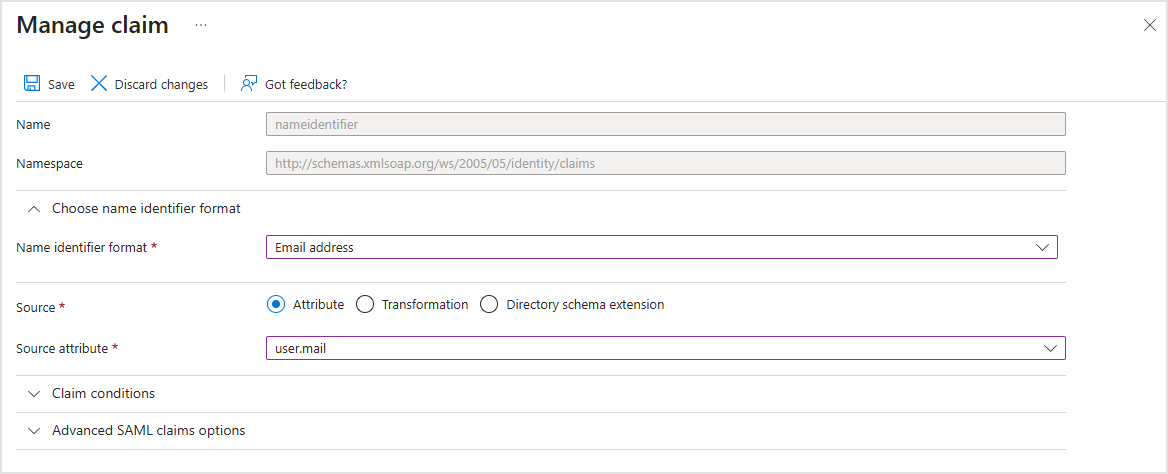The height and width of the screenshot is (474, 1168).
Task: Select the Attribute source radio button
Action: coord(276,304)
